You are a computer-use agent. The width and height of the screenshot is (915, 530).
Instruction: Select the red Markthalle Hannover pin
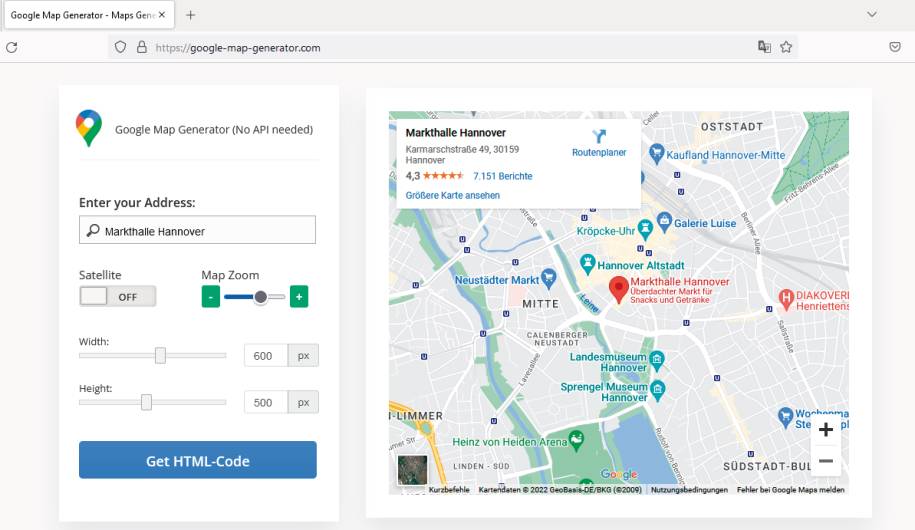[x=619, y=289]
